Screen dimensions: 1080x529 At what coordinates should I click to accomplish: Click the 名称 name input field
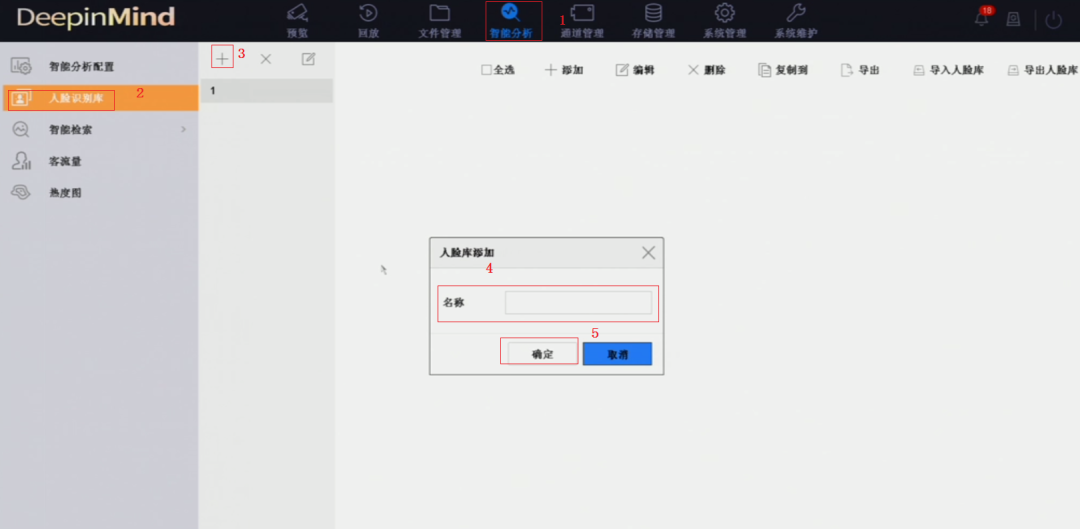tap(578, 303)
